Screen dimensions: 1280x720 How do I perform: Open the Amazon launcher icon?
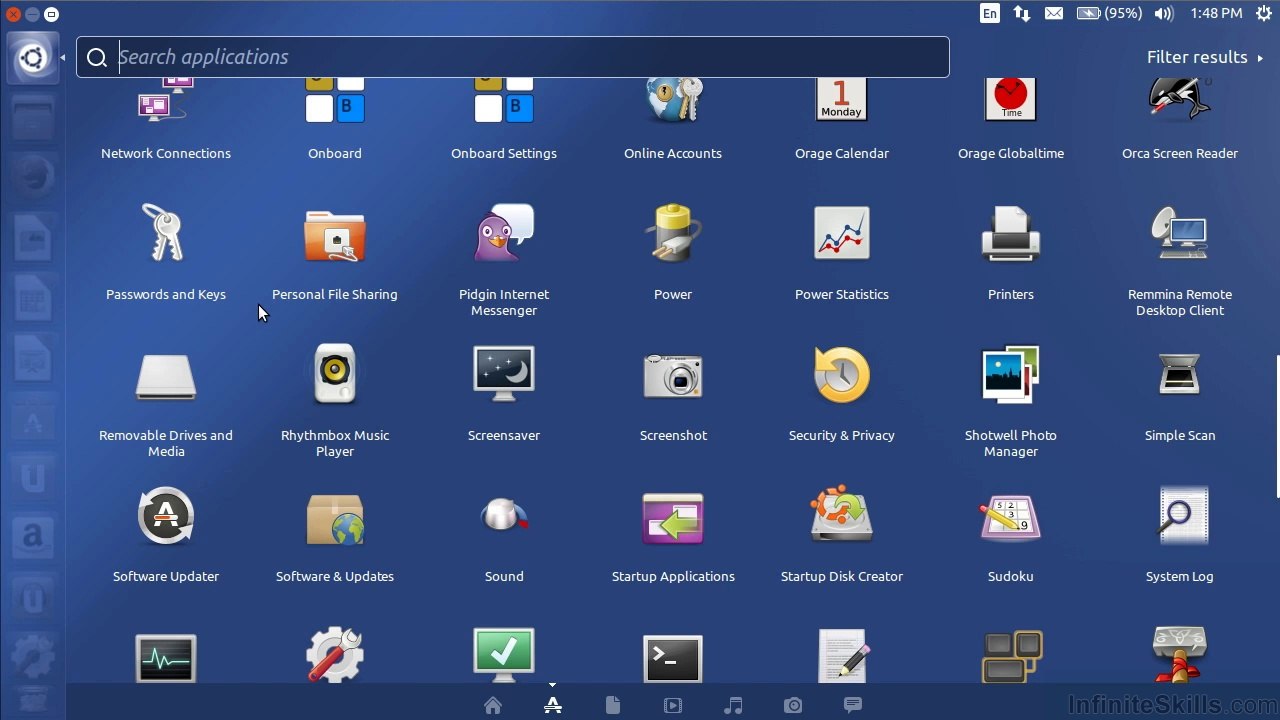click(x=32, y=536)
